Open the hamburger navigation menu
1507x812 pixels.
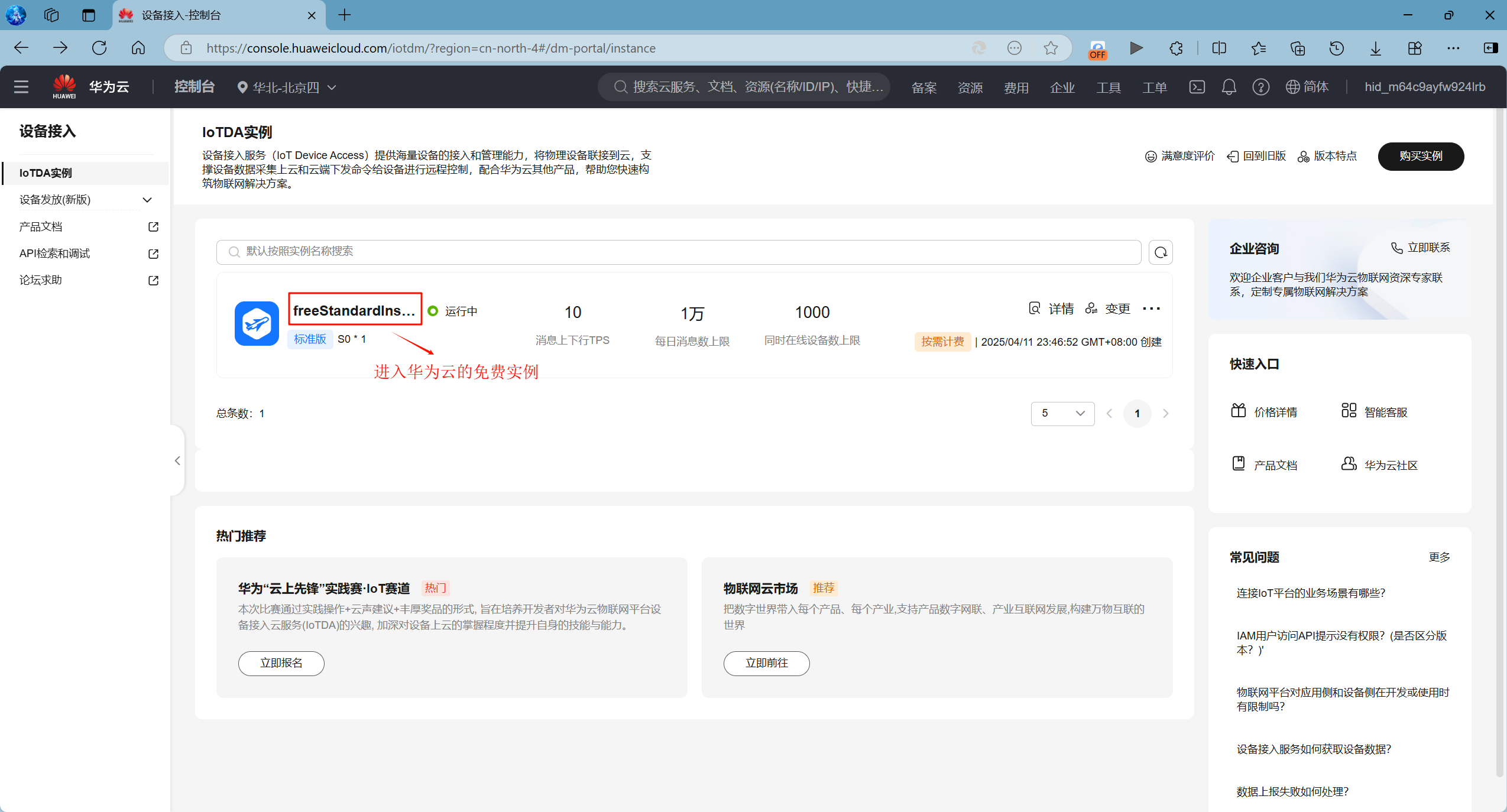click(21, 87)
